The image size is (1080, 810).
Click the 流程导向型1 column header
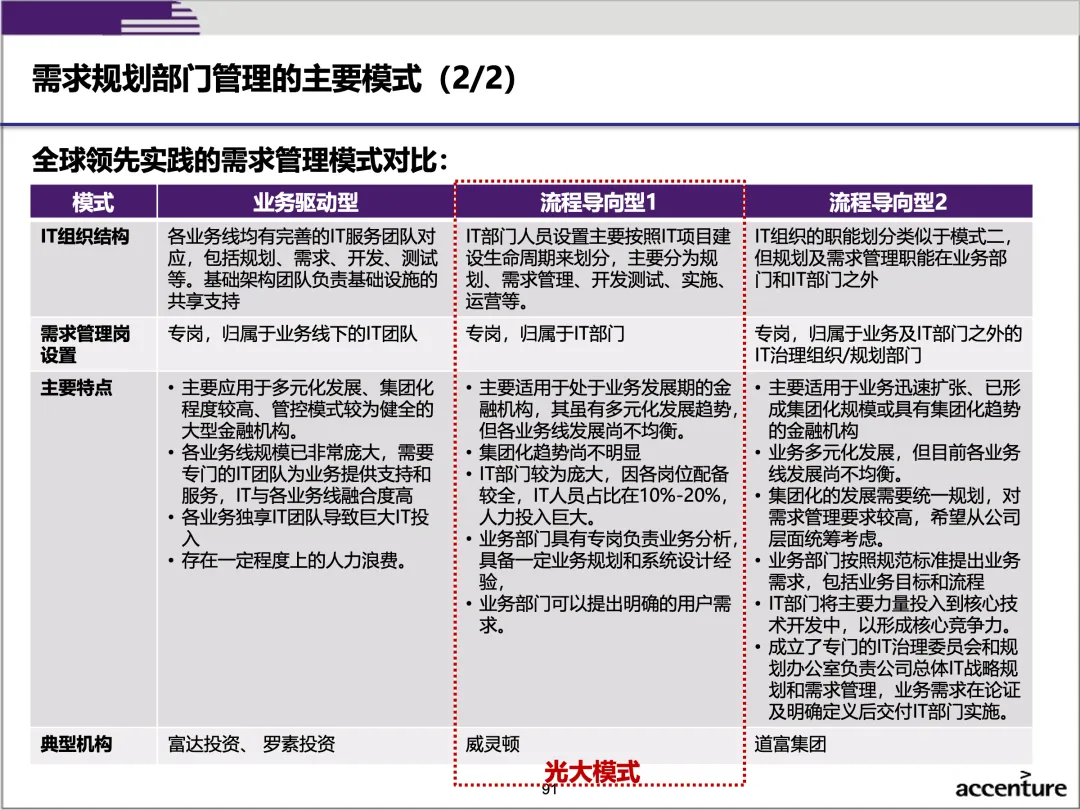(x=598, y=202)
